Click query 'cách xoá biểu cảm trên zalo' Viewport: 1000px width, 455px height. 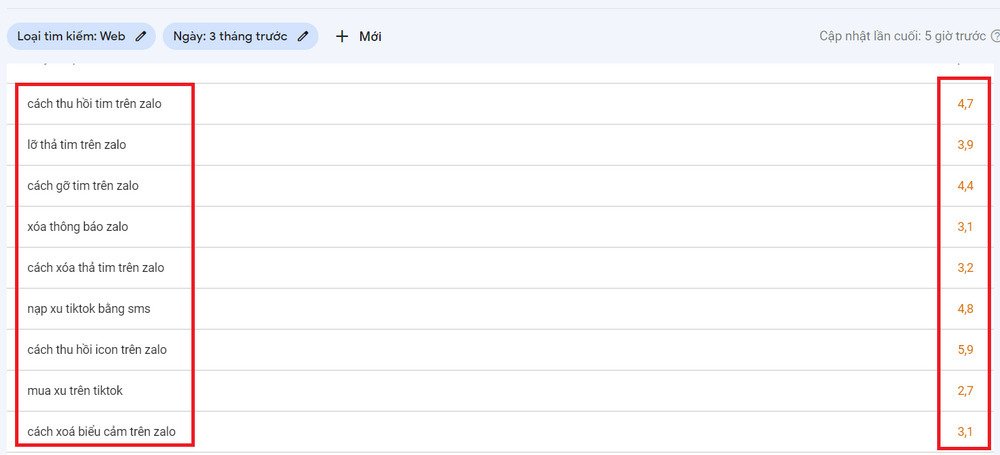click(x=101, y=432)
